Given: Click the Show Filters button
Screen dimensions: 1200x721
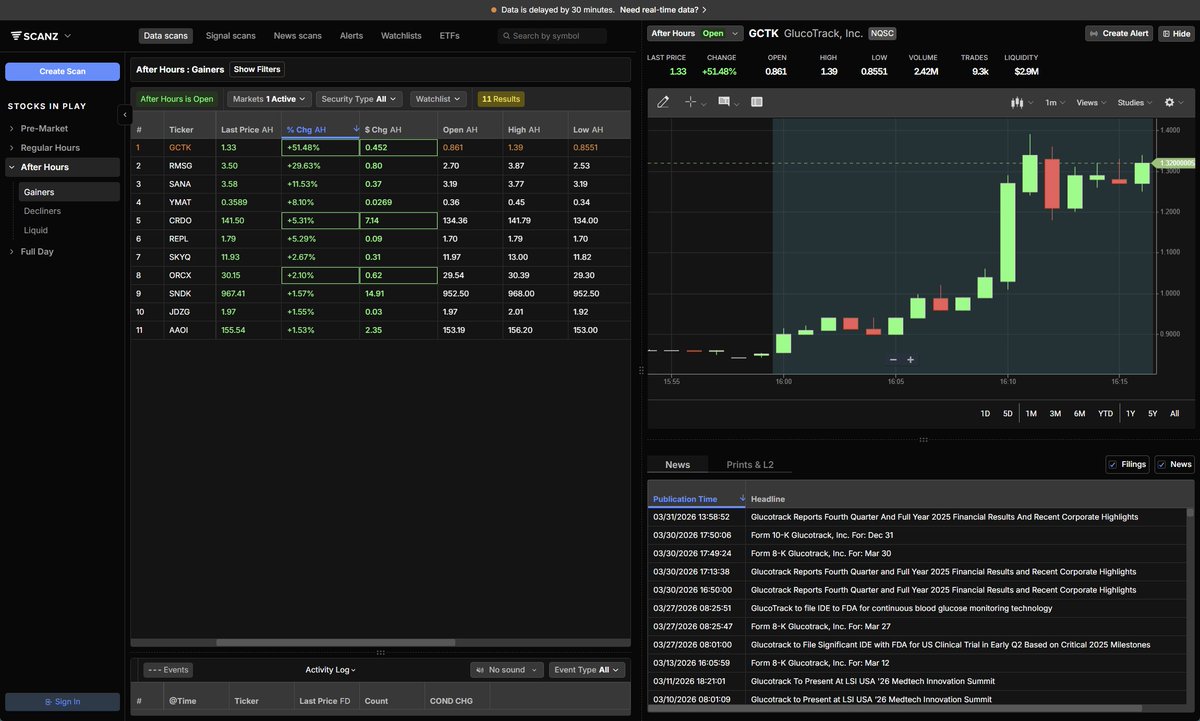Looking at the screenshot, I should point(257,69).
